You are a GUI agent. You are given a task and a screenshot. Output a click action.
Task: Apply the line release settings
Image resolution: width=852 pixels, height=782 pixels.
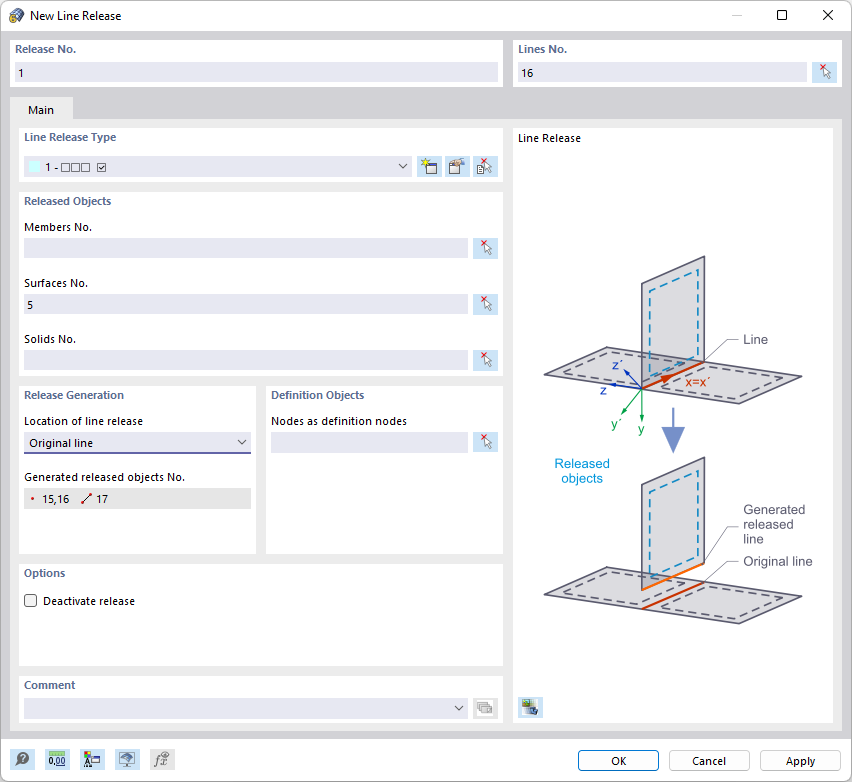coord(800,760)
